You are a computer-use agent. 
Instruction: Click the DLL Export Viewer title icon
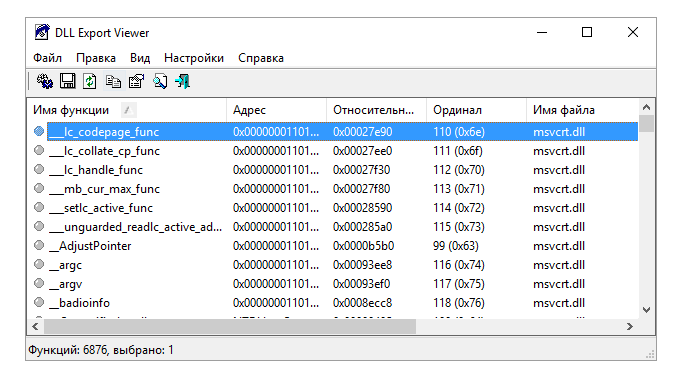[x=42, y=33]
